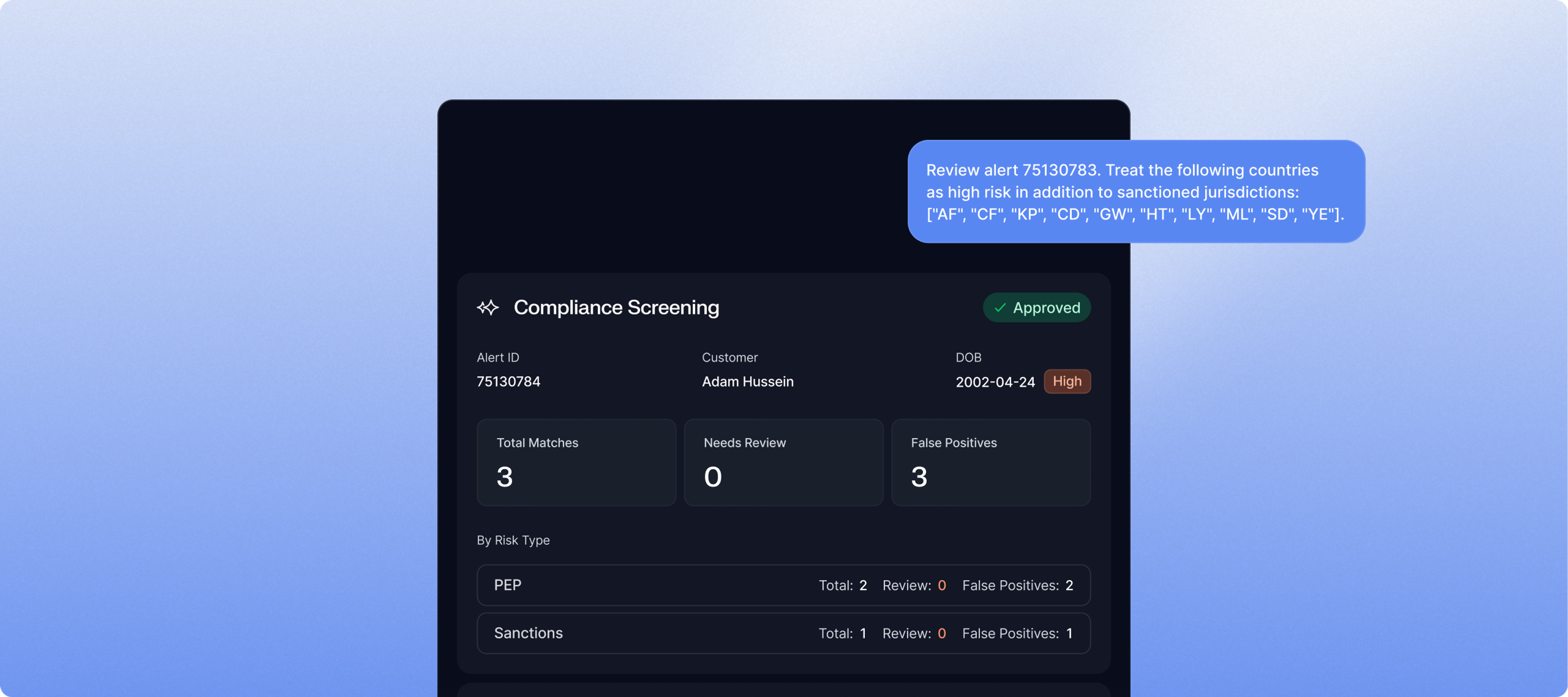Viewport: 1568px width, 697px height.
Task: Click the Alert ID label
Action: pyautogui.click(x=498, y=357)
